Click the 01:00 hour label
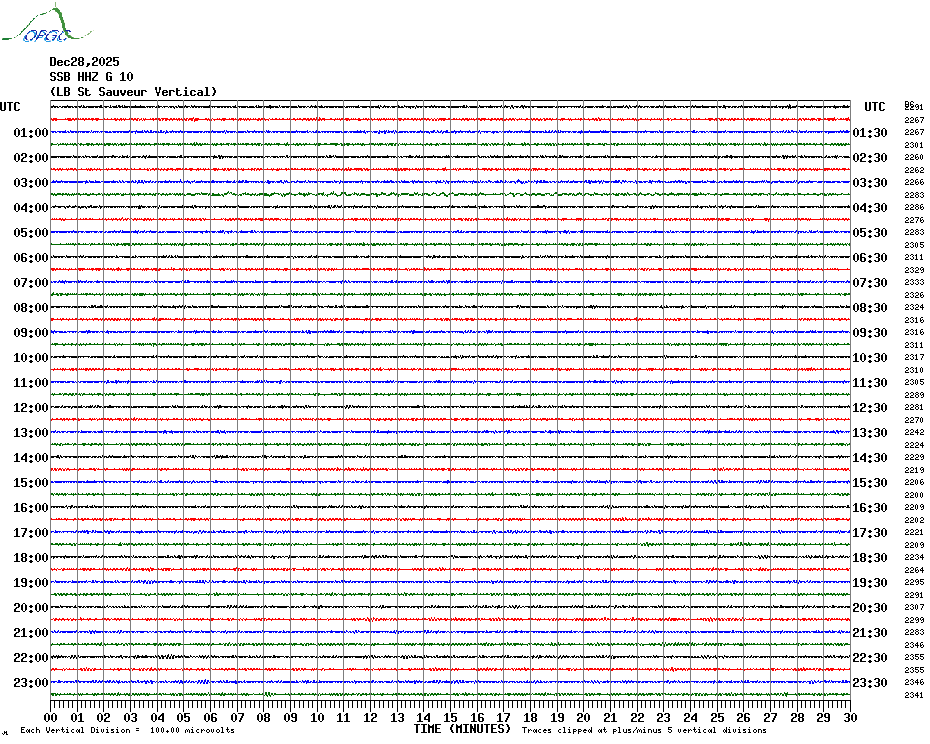930x744 pixels. point(31,132)
